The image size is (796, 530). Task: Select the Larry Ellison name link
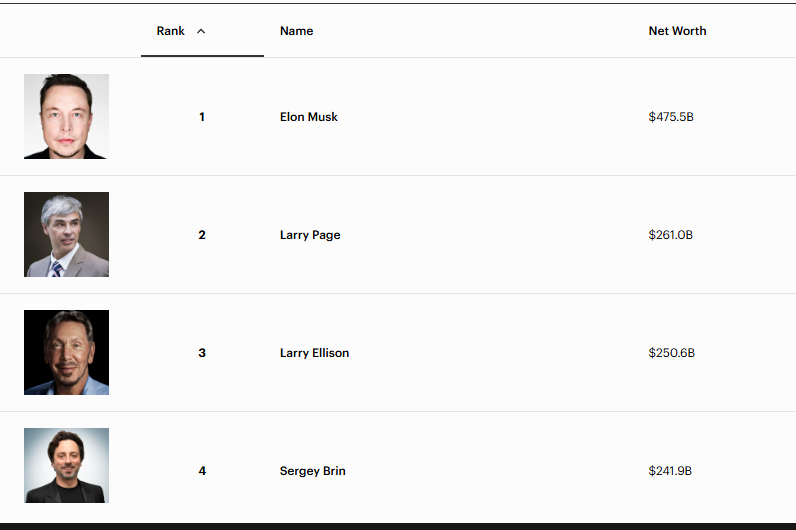(x=314, y=353)
